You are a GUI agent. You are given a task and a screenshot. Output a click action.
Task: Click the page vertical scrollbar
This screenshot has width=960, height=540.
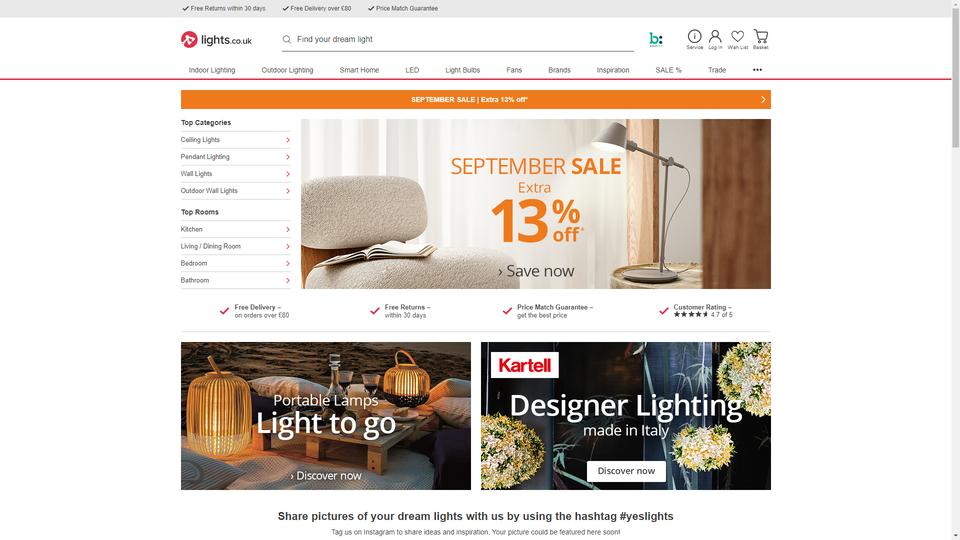955,270
